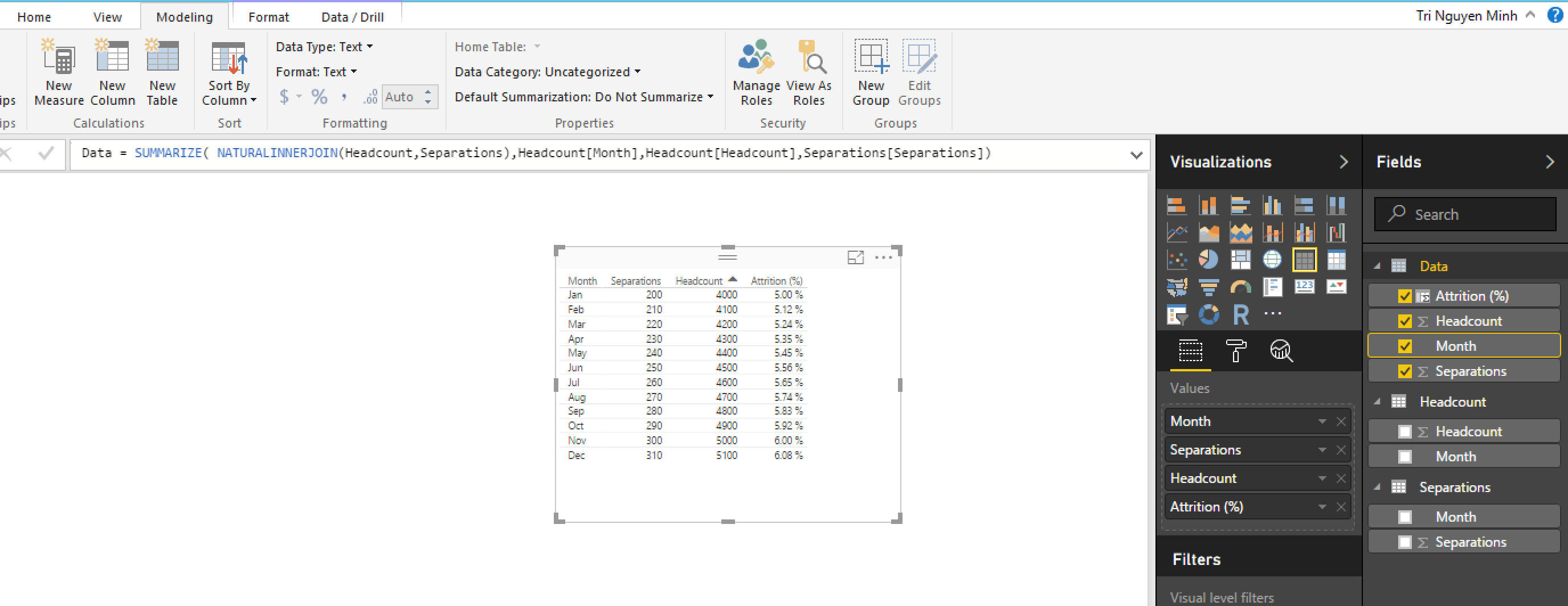Click the New Table icon
1568x606 pixels.
162,56
